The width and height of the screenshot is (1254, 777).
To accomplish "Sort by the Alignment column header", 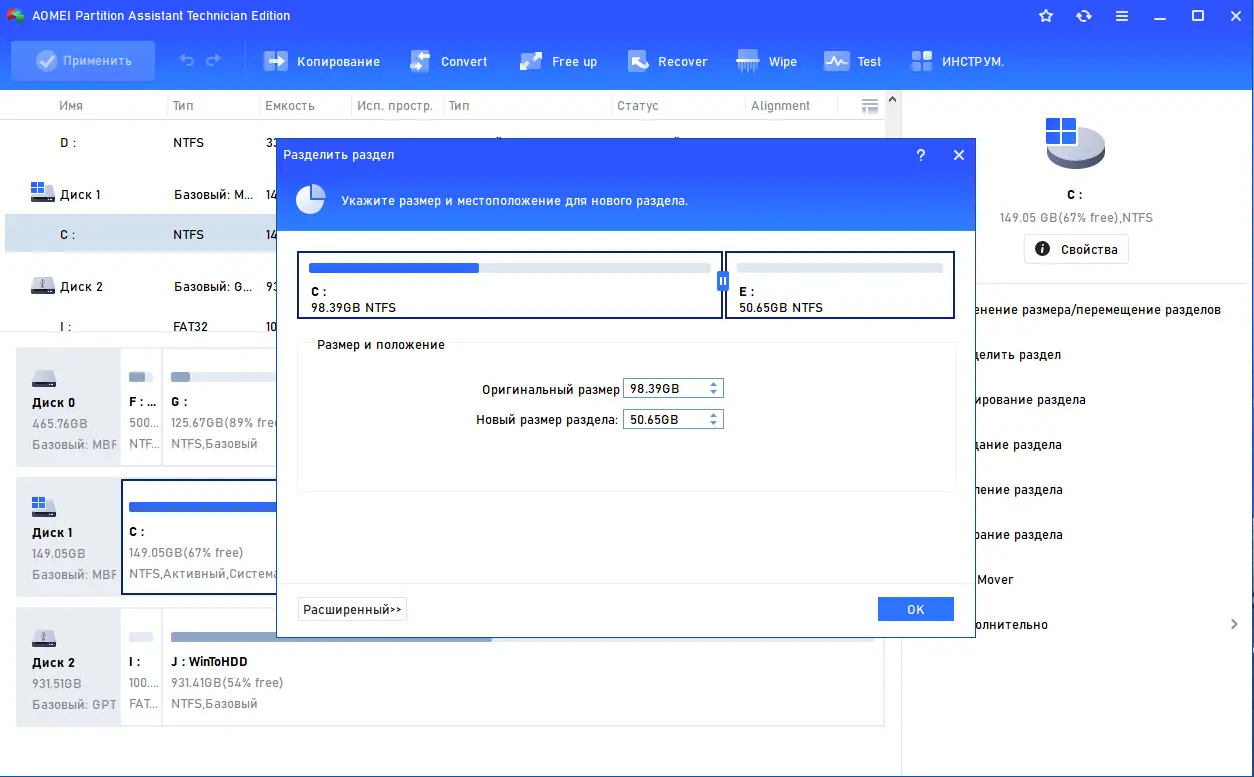I will [781, 106].
